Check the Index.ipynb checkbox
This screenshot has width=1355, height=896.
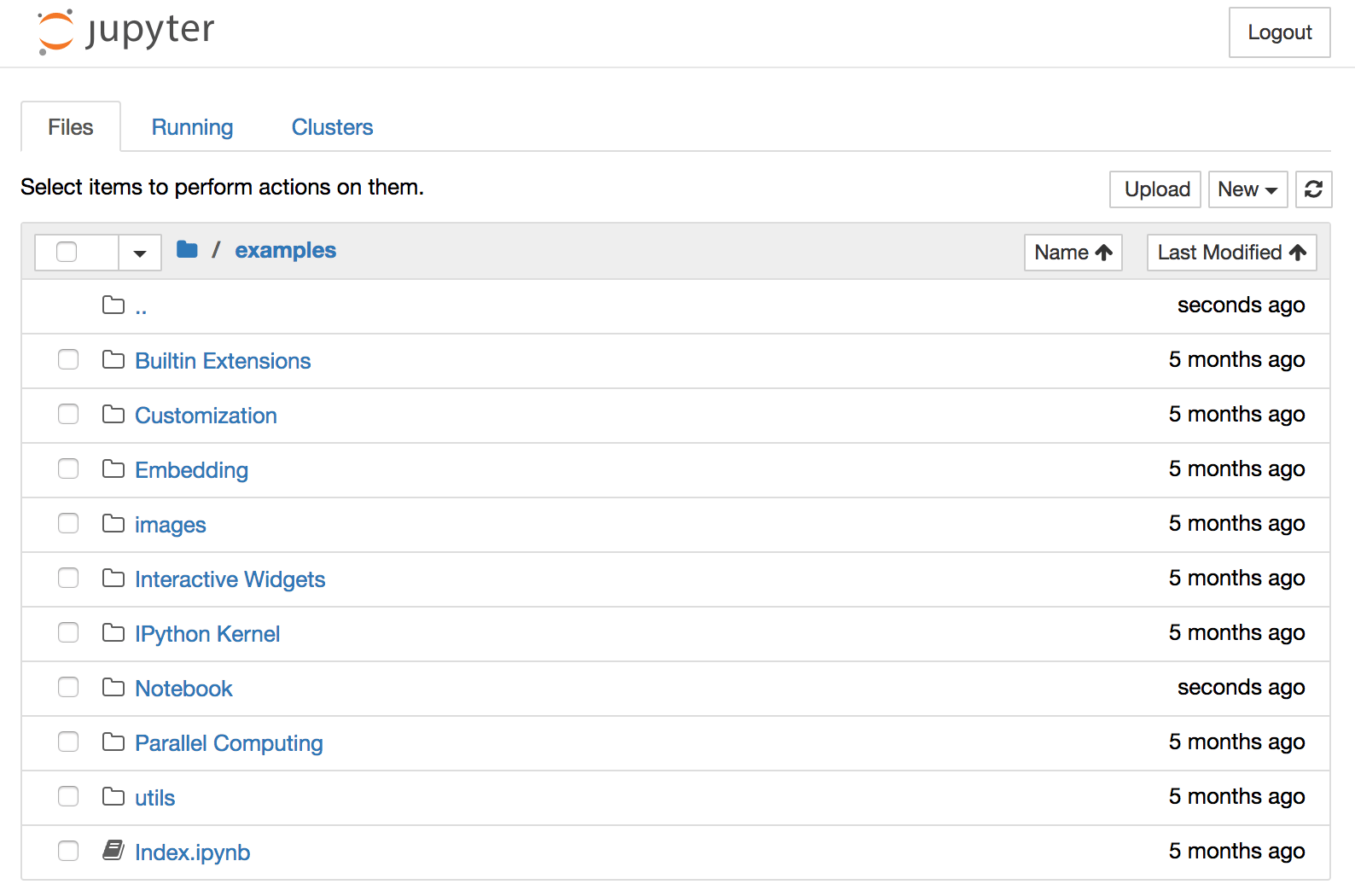[68, 851]
